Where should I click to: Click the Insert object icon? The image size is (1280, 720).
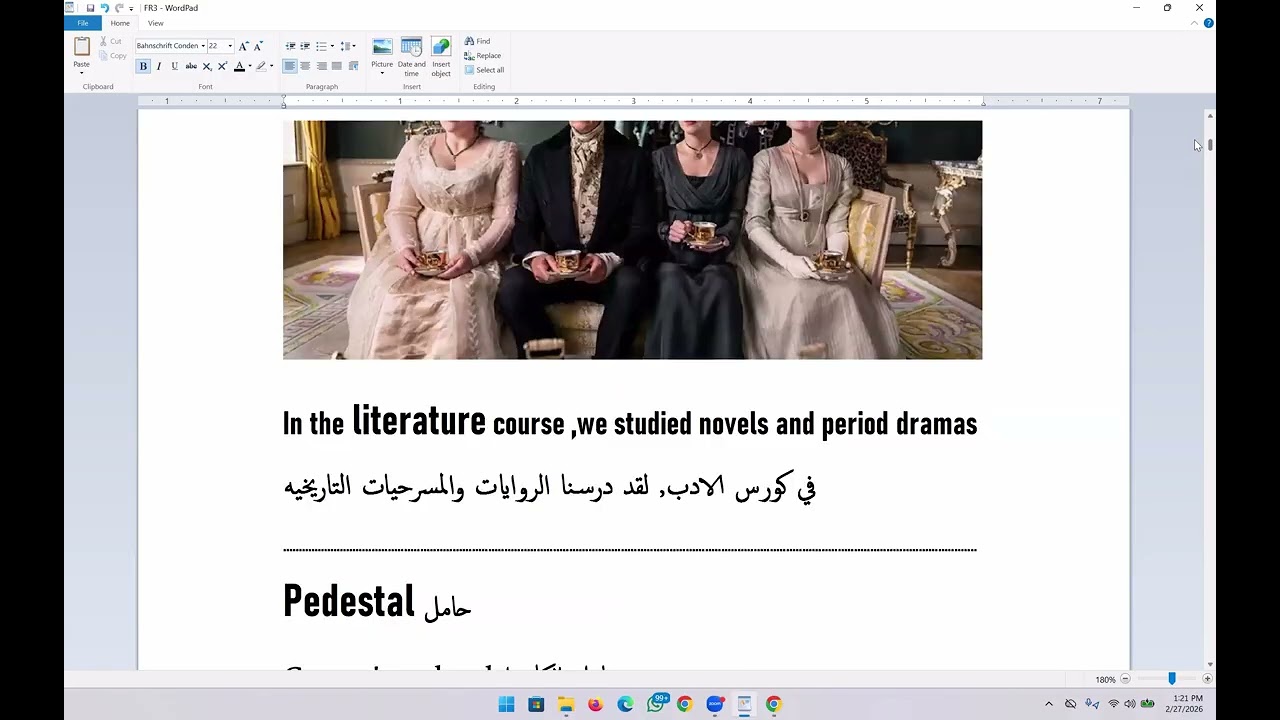point(441,47)
